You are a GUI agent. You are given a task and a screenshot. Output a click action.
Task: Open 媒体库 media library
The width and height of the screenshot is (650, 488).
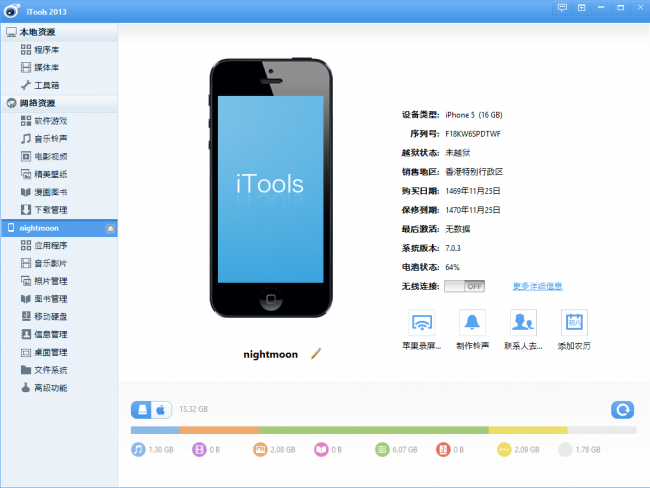click(59, 68)
